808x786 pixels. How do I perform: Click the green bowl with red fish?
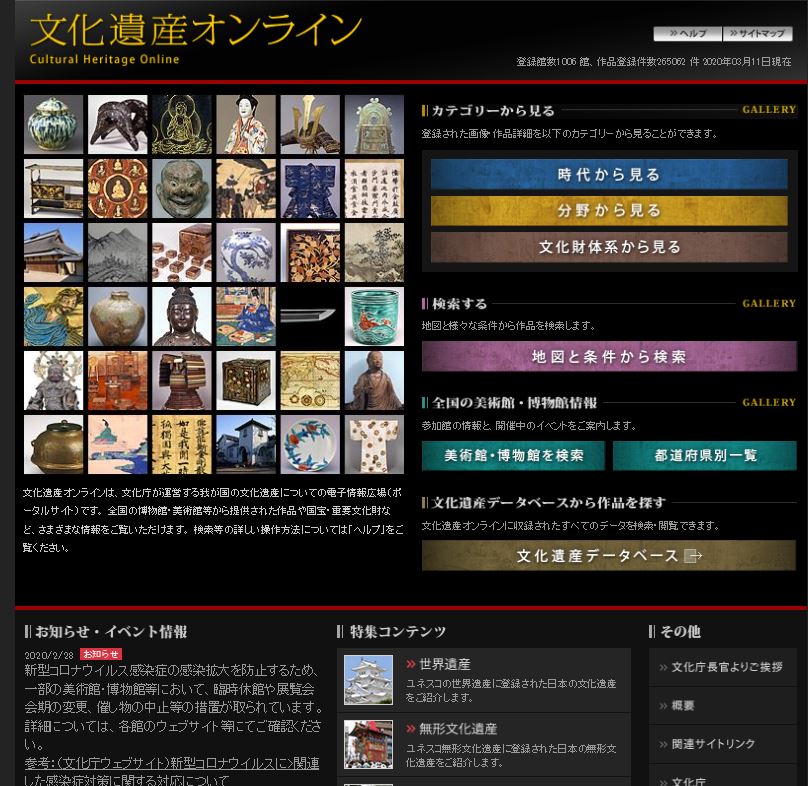[374, 316]
